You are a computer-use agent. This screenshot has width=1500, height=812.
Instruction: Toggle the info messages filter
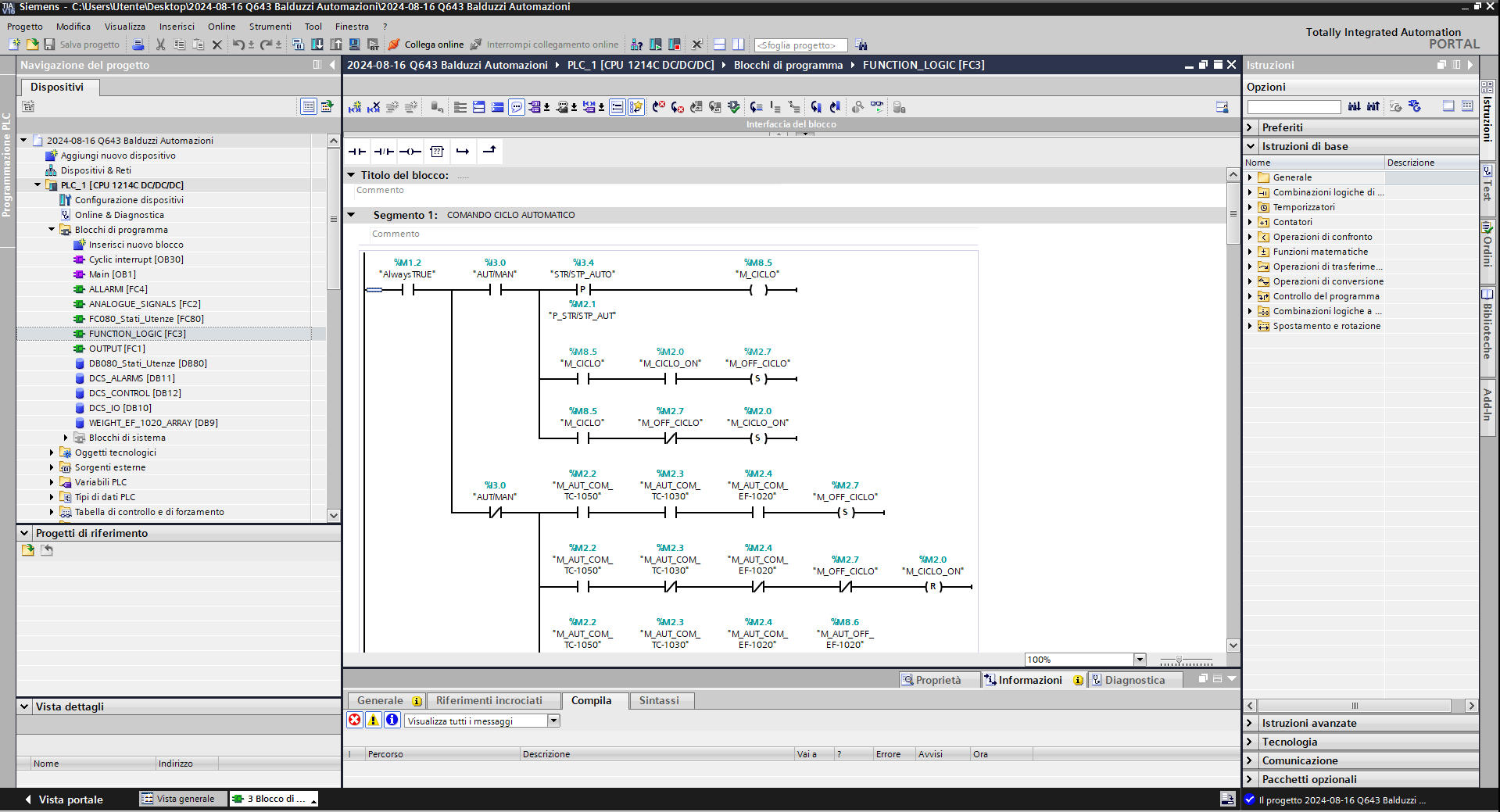coord(392,721)
